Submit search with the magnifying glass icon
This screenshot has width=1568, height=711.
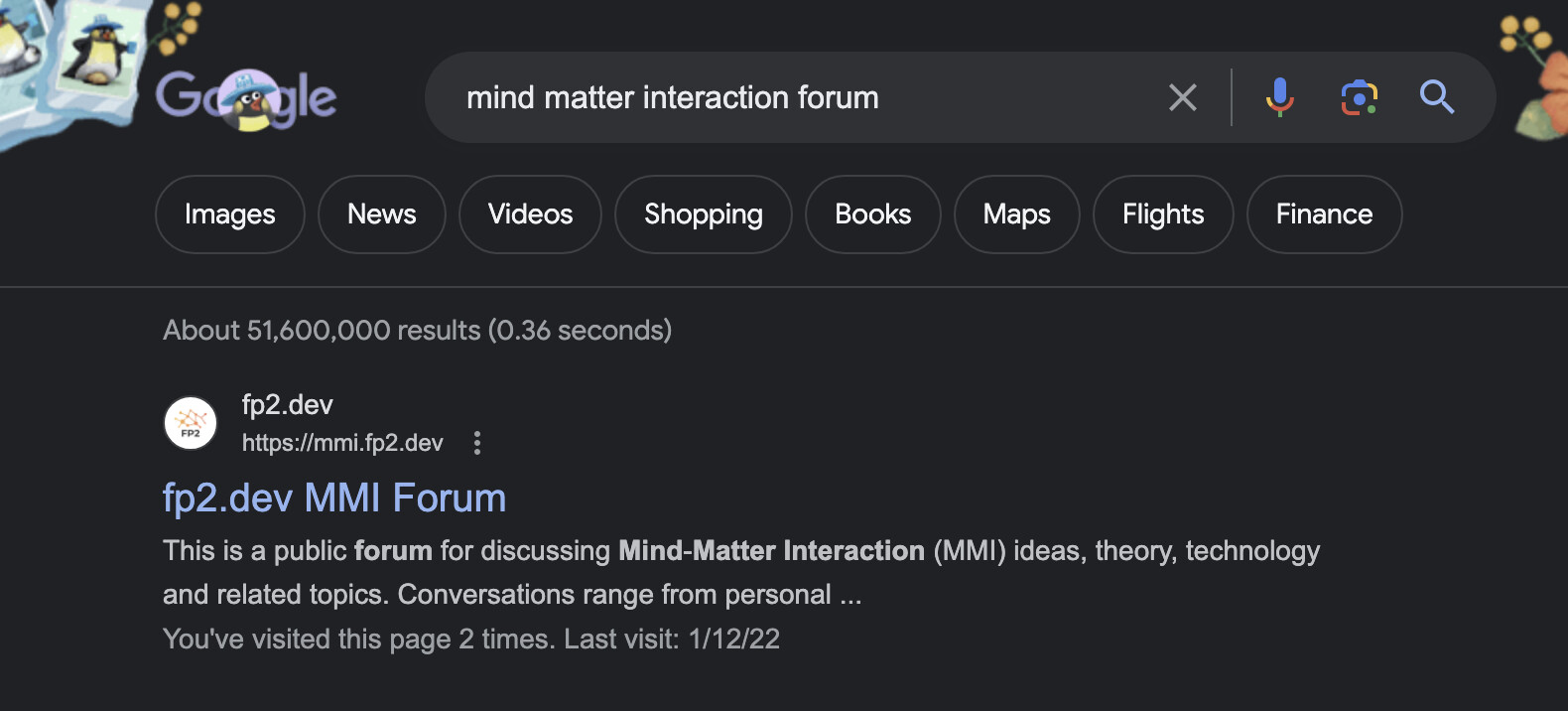[x=1436, y=97]
